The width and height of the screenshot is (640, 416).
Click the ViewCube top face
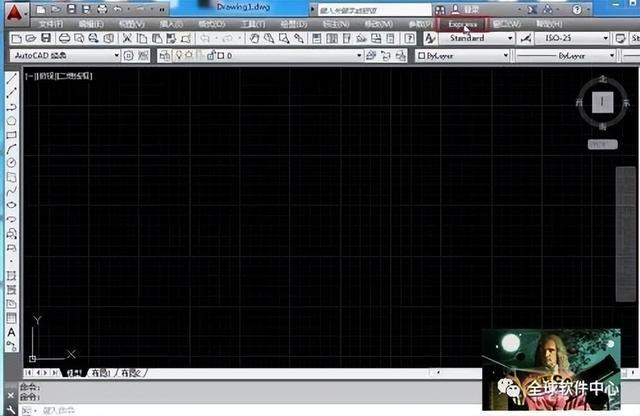coord(602,102)
